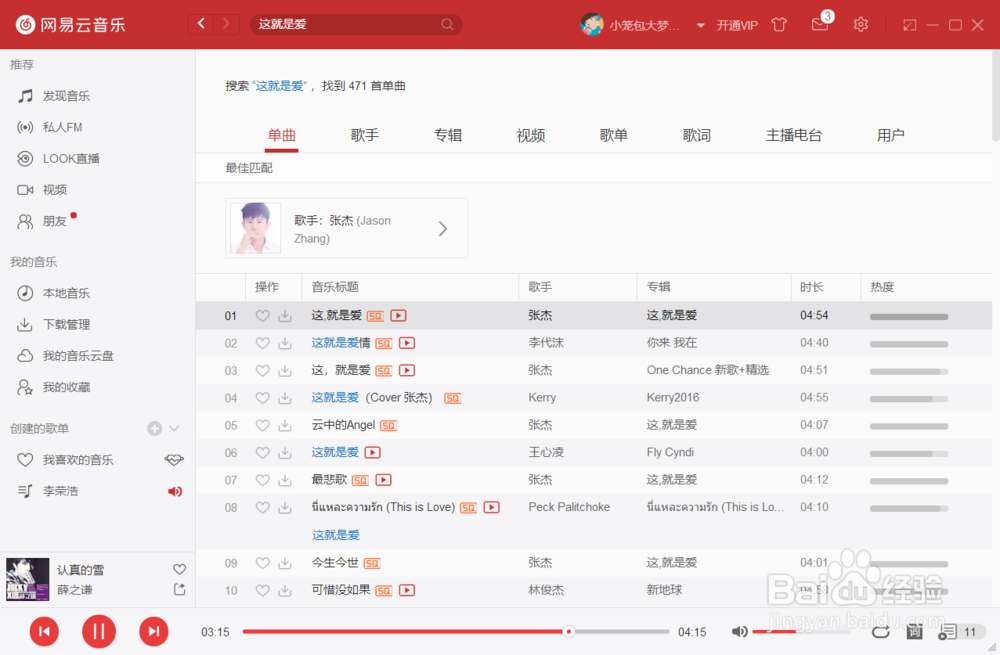
Task: Open the message inbox icon
Action: (820, 24)
